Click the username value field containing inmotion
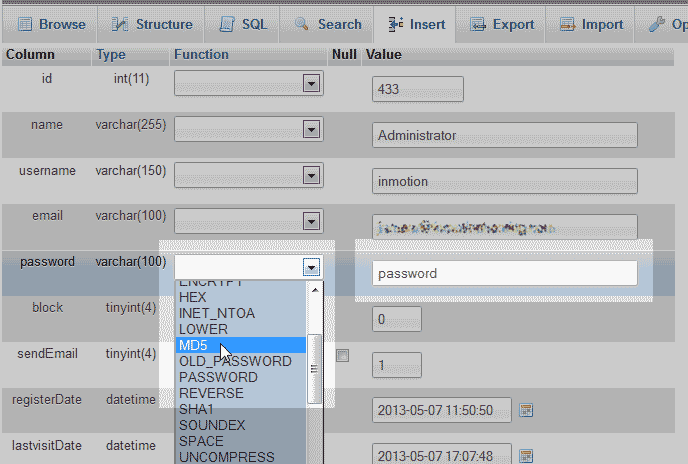Screen dimensions: 688x464 504,181
